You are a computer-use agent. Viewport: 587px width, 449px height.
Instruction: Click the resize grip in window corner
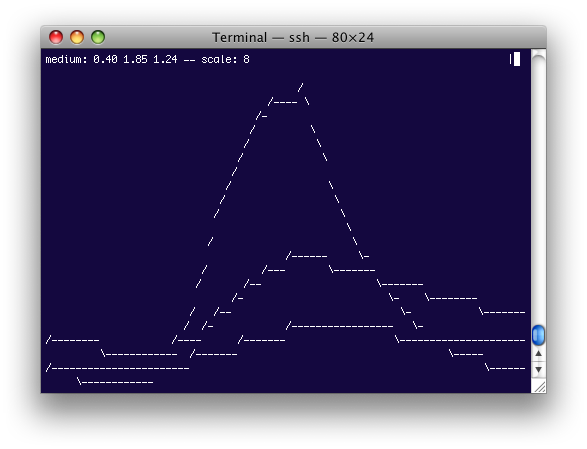(539, 386)
